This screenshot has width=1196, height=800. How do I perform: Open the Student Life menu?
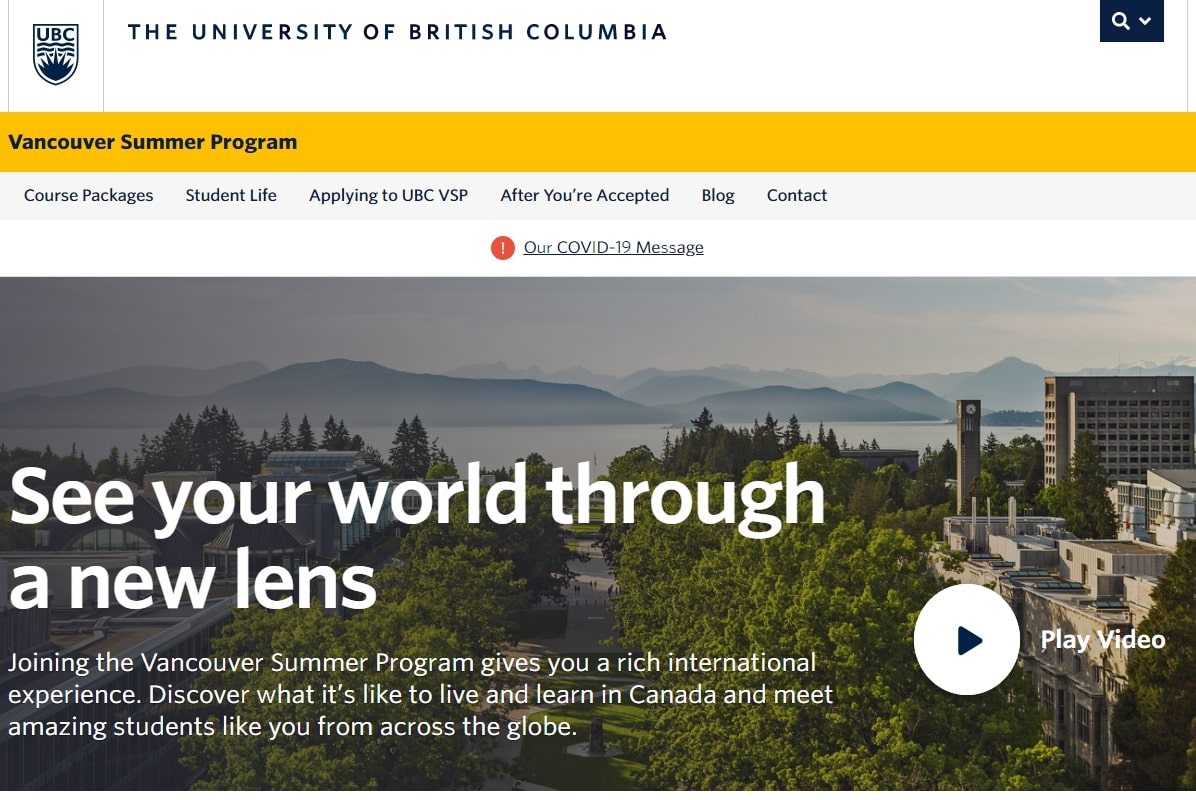click(x=231, y=195)
